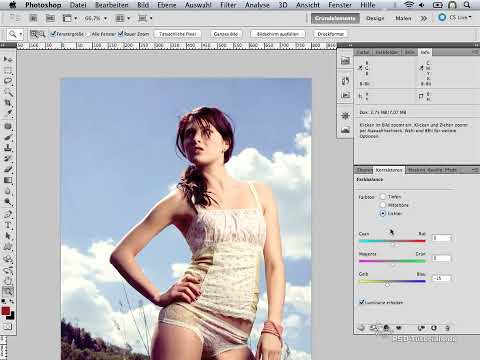Click the Druckformat button
480x360 pixels.
point(330,34)
